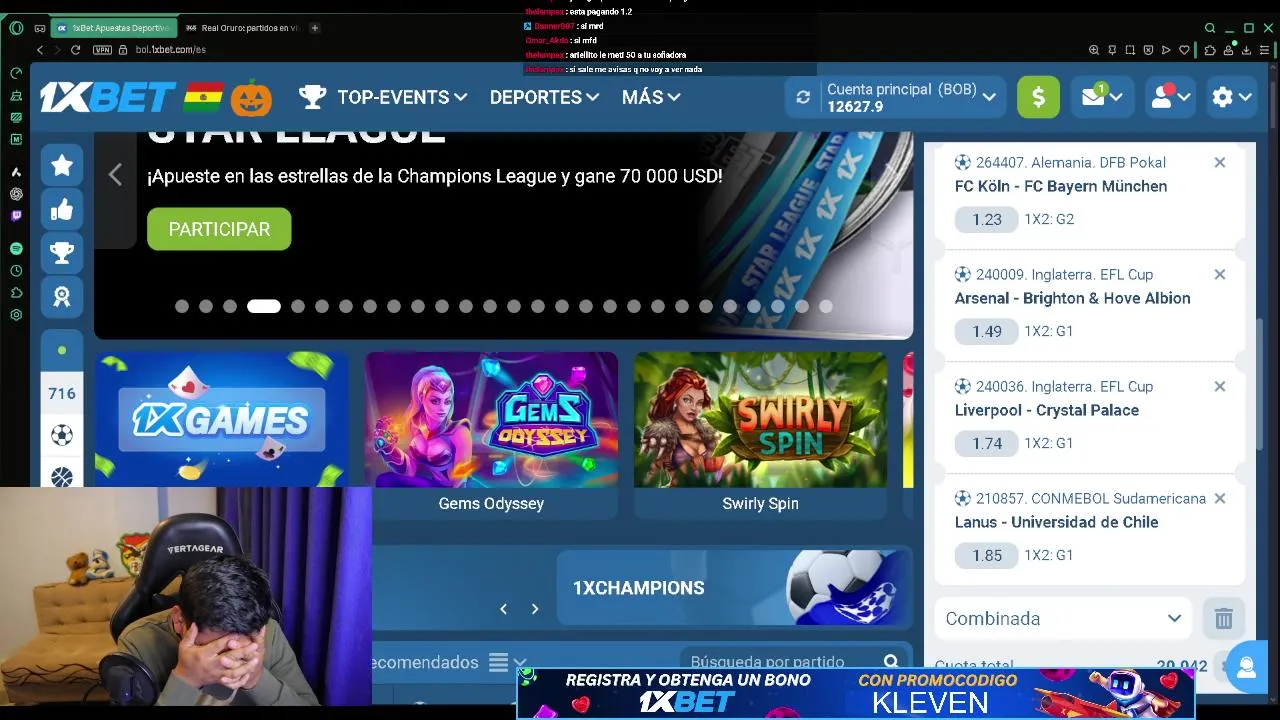This screenshot has width=1280, height=720.
Task: Refresh the account balance icon
Action: (x=803, y=97)
